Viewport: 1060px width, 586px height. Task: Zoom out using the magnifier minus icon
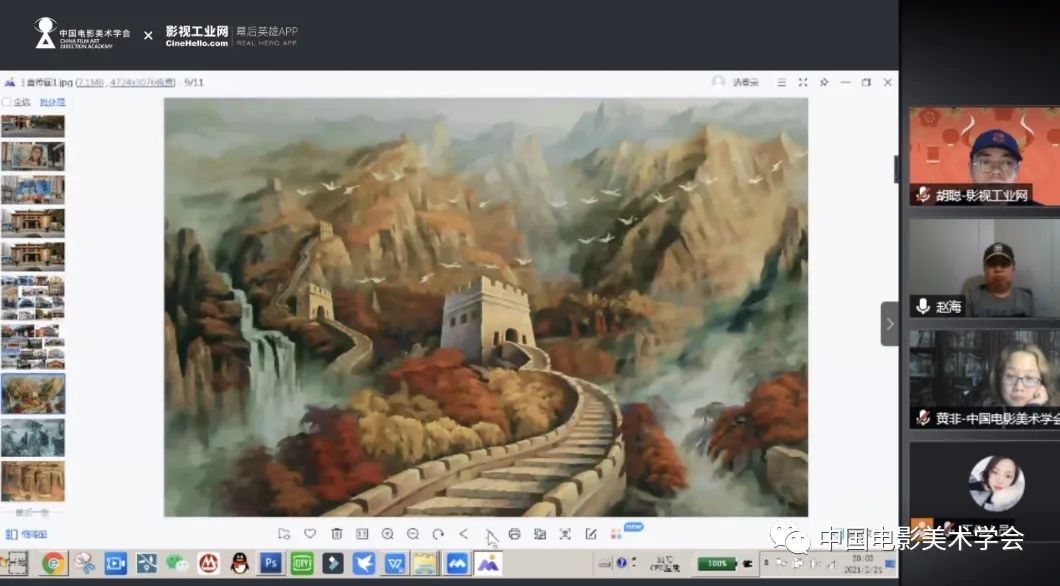pyautogui.click(x=413, y=534)
